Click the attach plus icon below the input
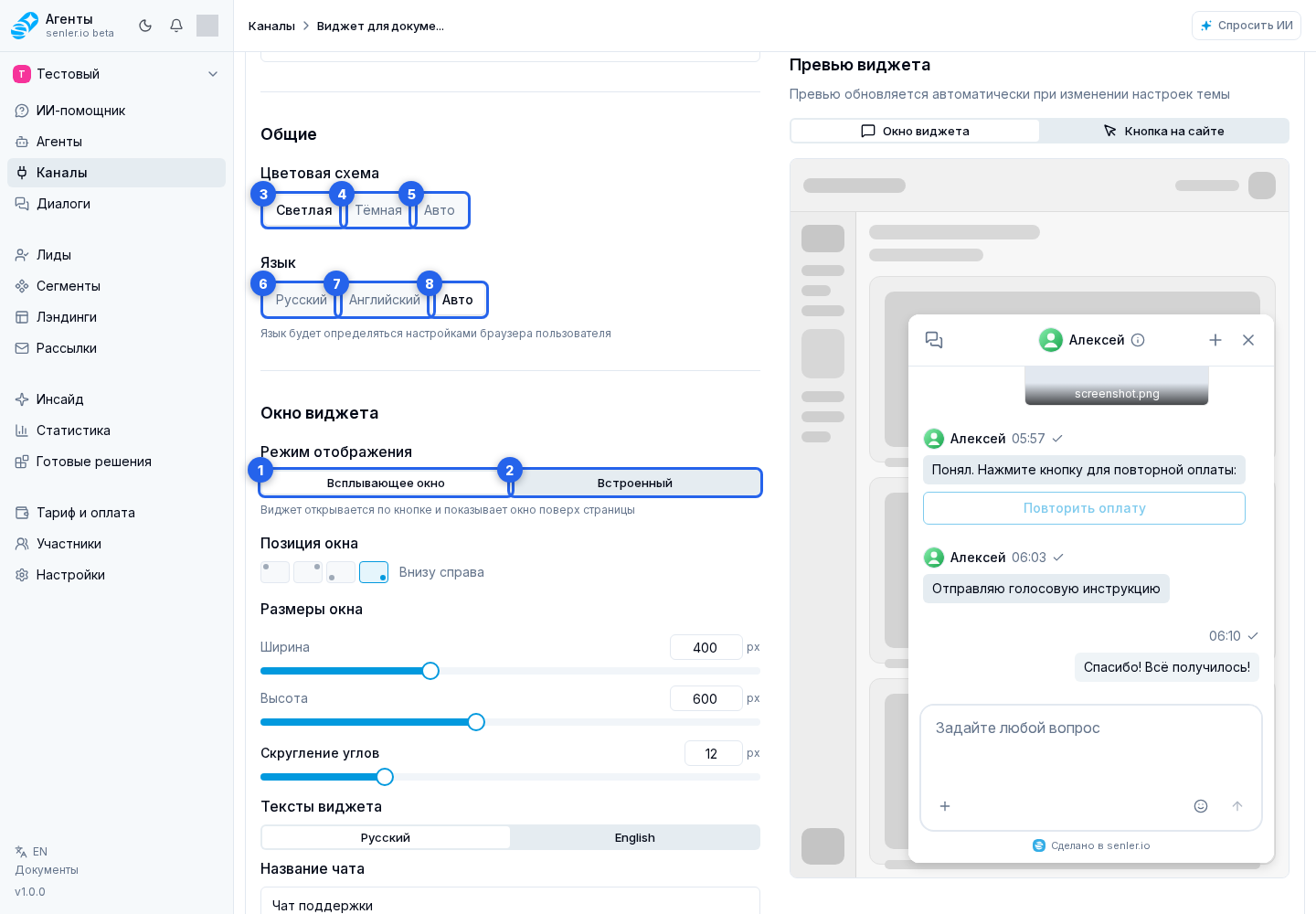The image size is (1316, 914). tap(945, 806)
